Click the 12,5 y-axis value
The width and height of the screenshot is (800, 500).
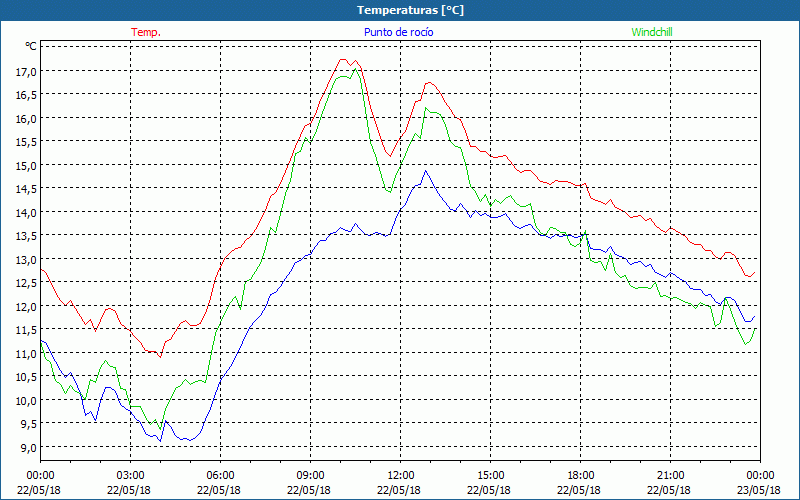coord(27,283)
